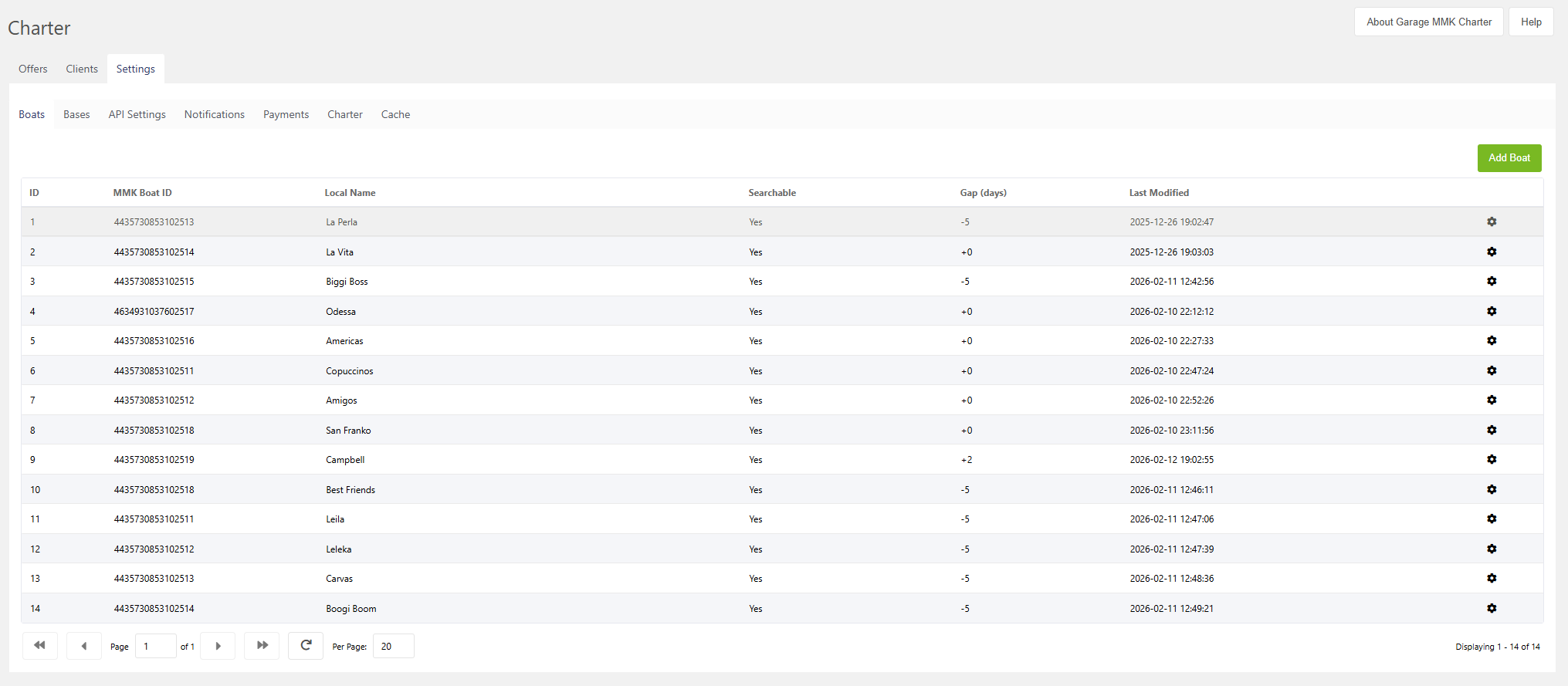Switch to API Settings sub-tab
This screenshot has width=1568, height=686.
click(137, 114)
